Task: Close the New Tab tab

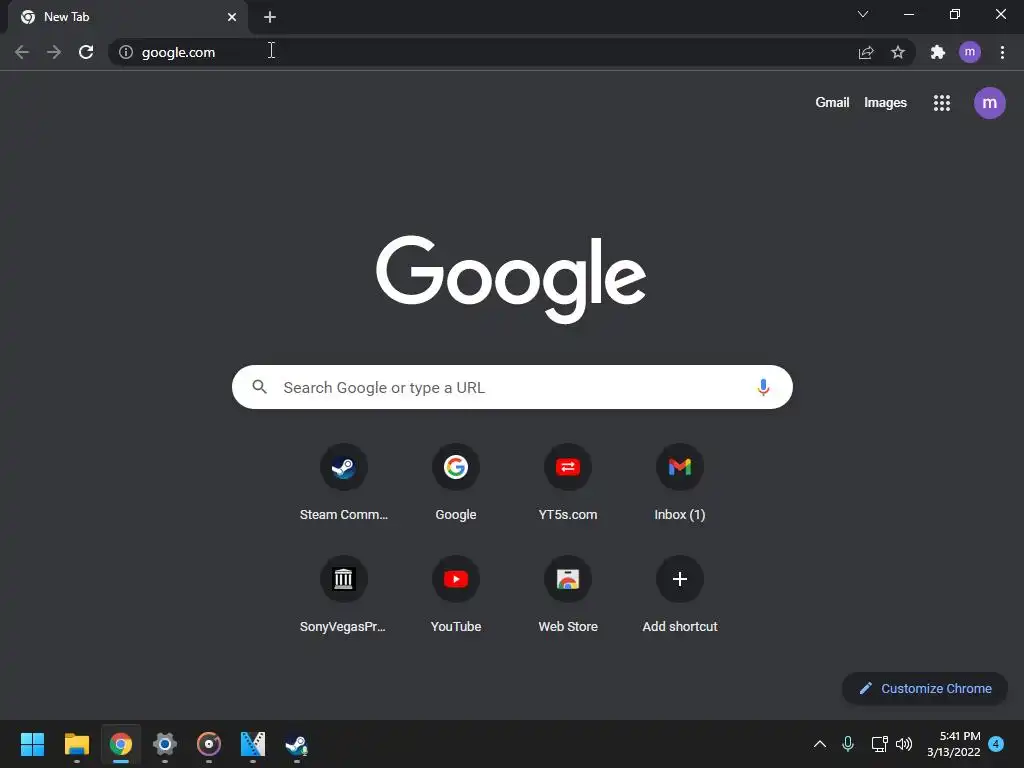Action: (x=232, y=17)
